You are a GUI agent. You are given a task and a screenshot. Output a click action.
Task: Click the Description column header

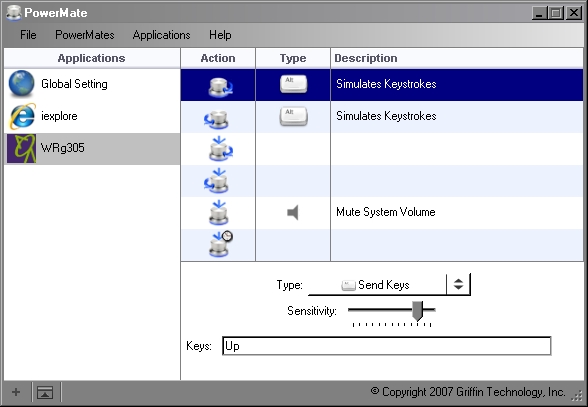click(x=457, y=58)
